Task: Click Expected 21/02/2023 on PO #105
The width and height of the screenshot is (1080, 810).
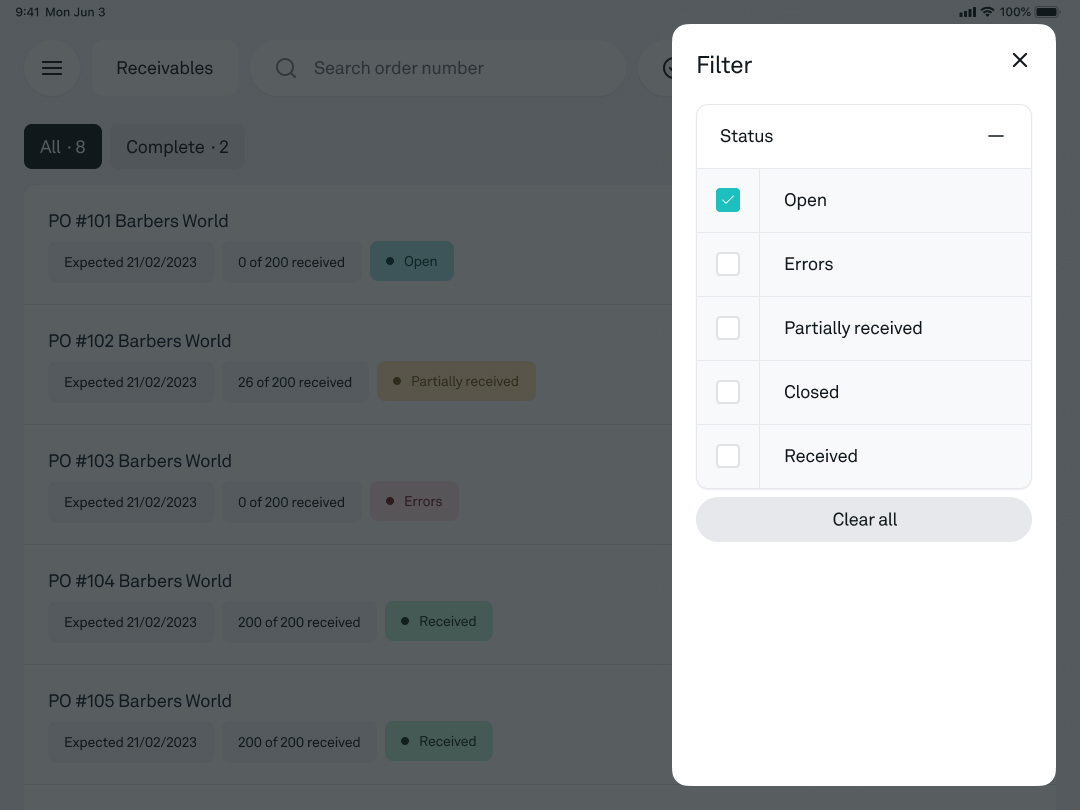Action: [x=131, y=742]
